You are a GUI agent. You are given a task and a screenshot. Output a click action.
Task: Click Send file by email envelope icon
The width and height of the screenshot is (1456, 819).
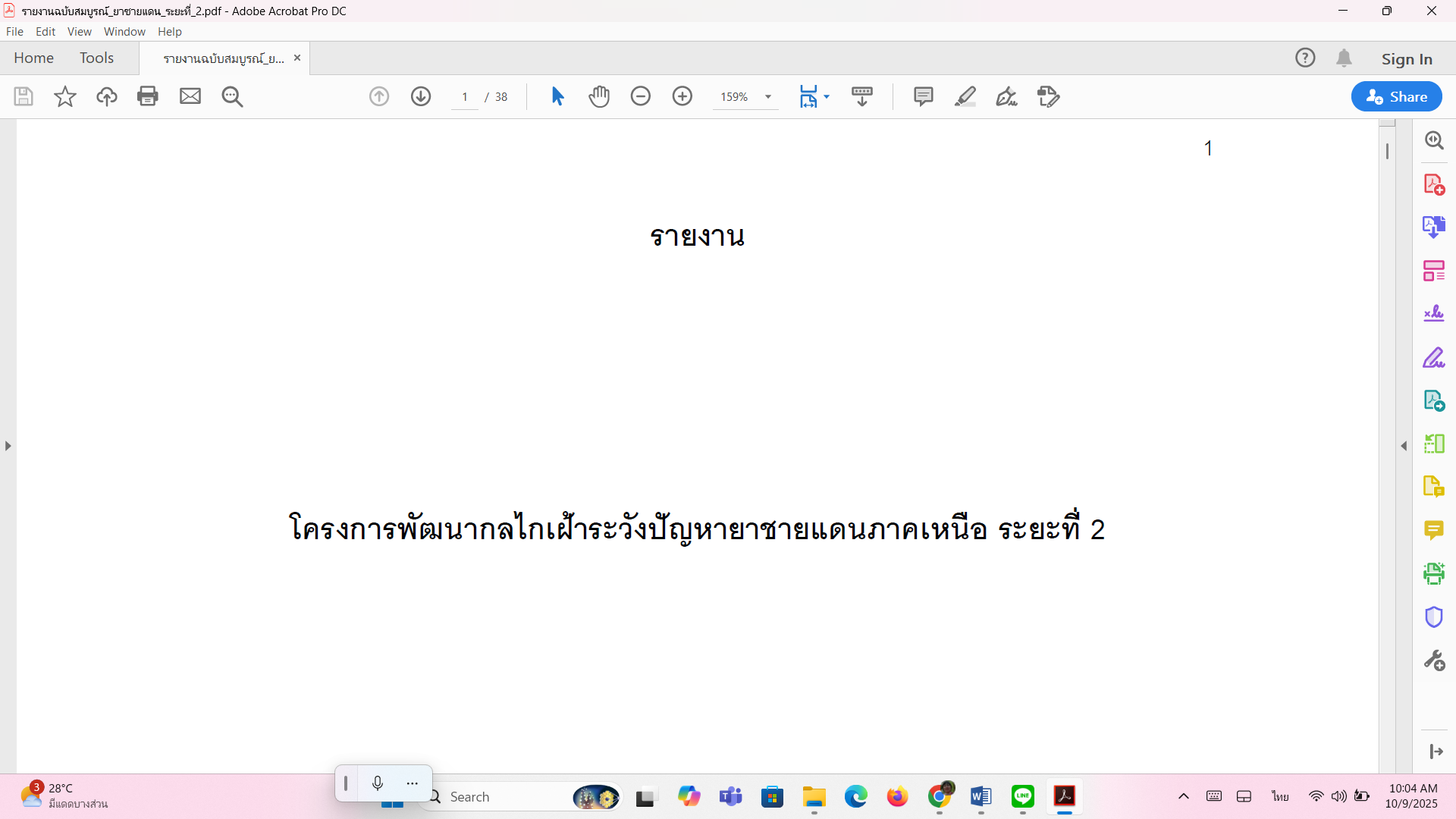(x=190, y=96)
